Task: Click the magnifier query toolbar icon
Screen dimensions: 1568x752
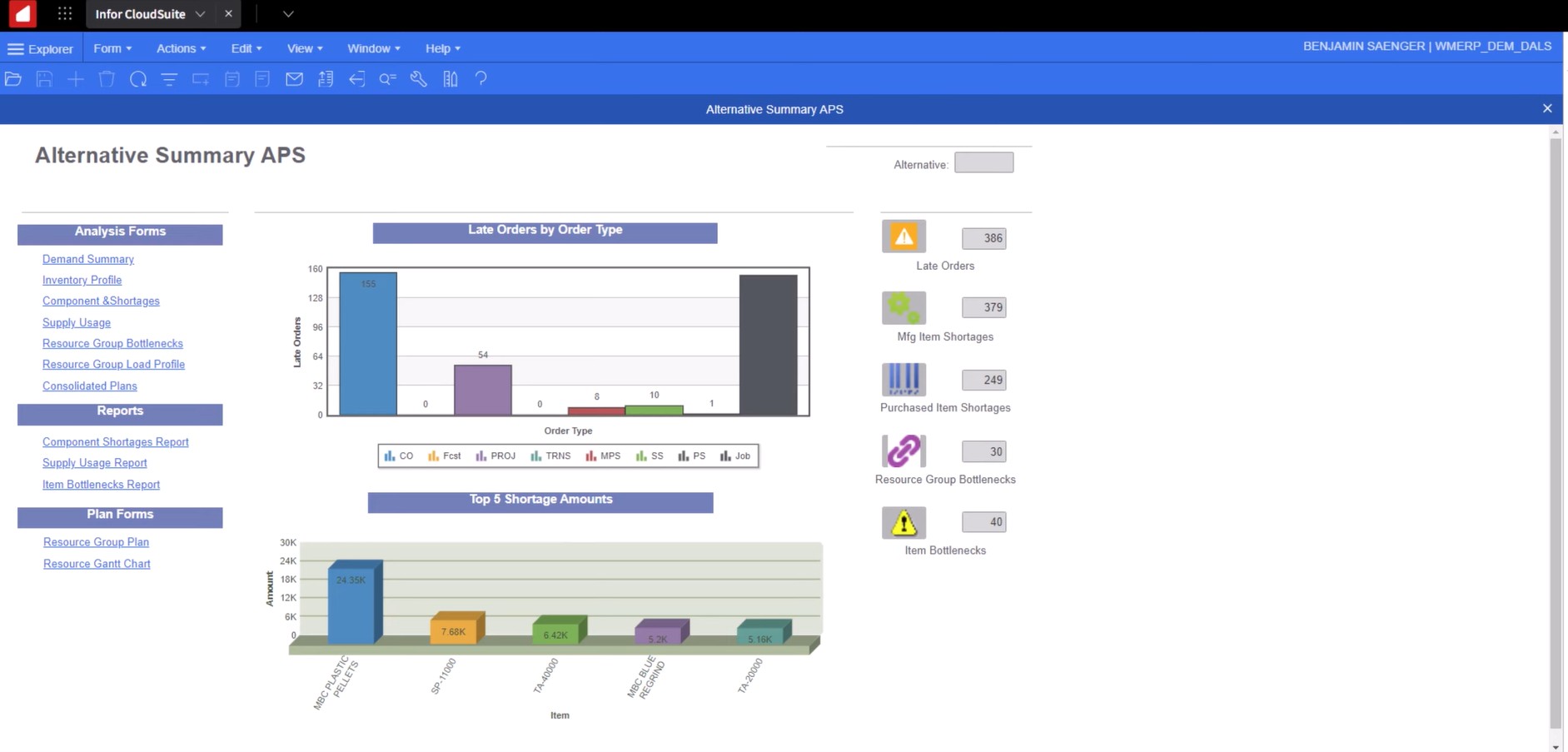Action: pyautogui.click(x=387, y=79)
